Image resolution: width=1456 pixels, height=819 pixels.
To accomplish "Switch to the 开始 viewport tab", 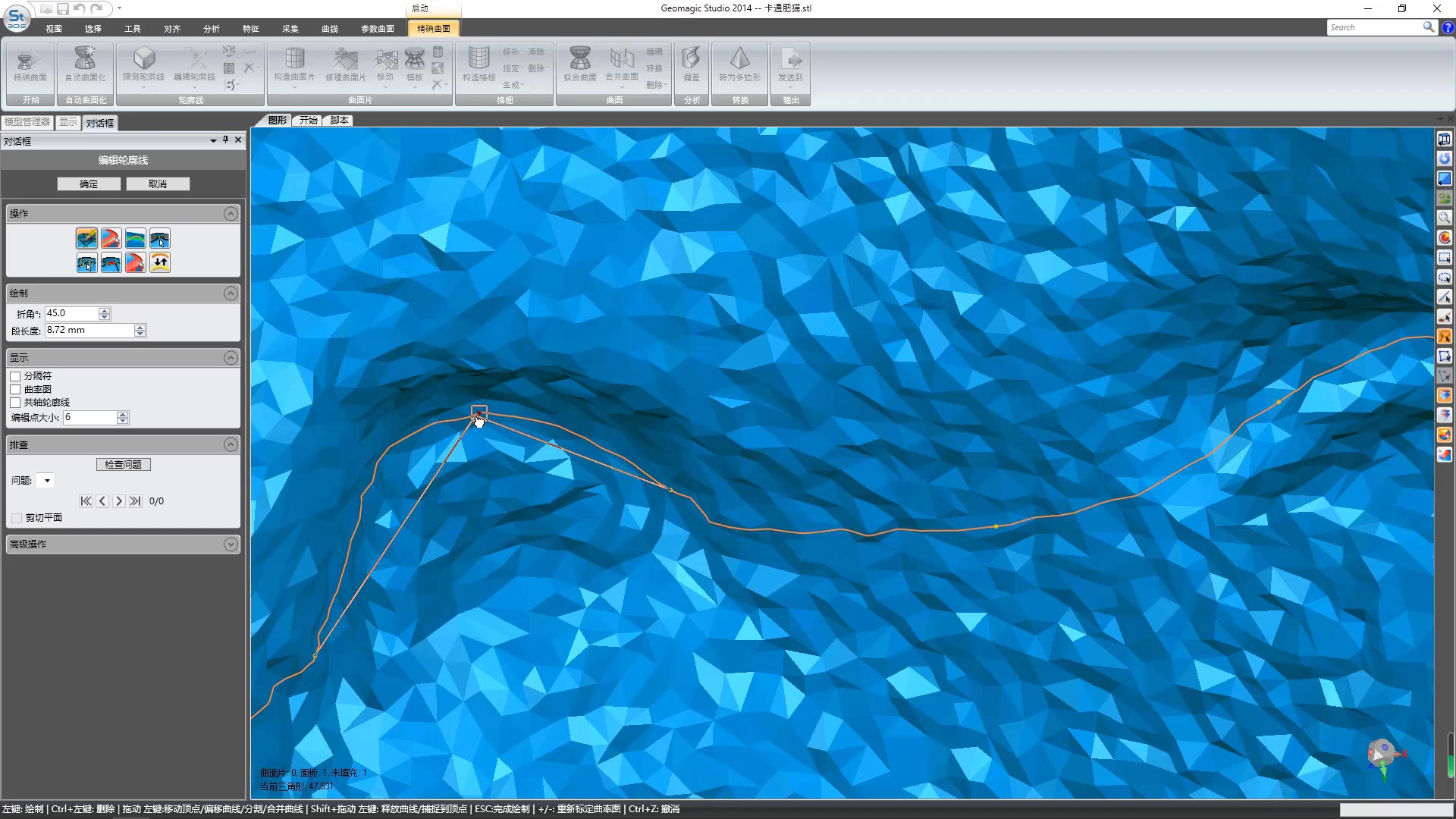I will click(x=309, y=121).
